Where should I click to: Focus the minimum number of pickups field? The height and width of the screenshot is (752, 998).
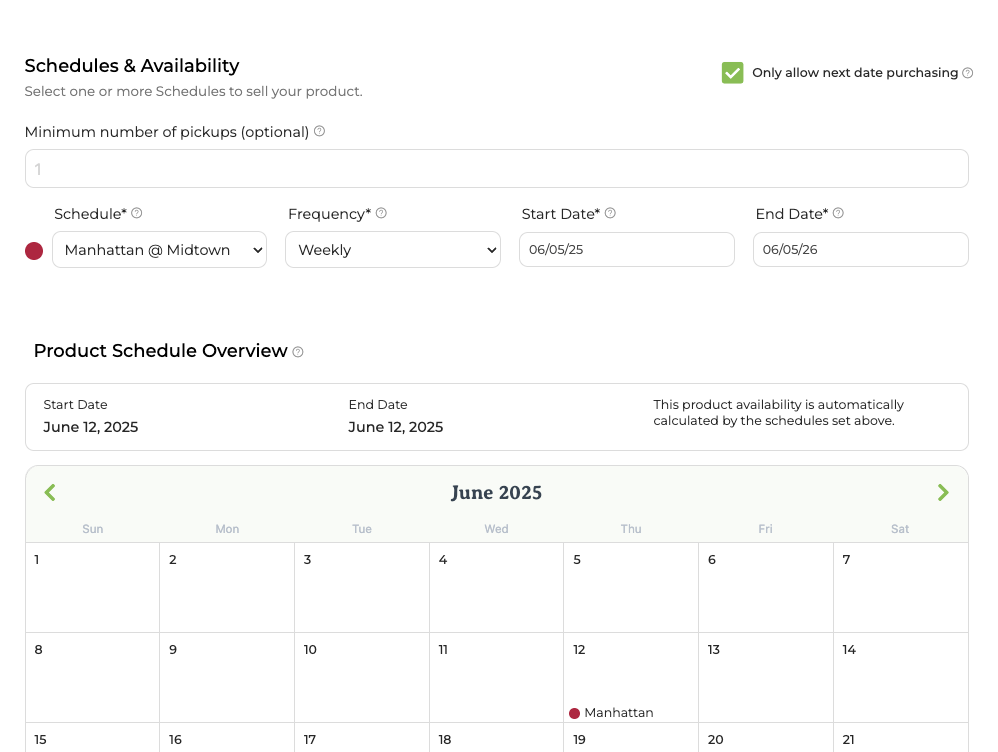point(496,169)
